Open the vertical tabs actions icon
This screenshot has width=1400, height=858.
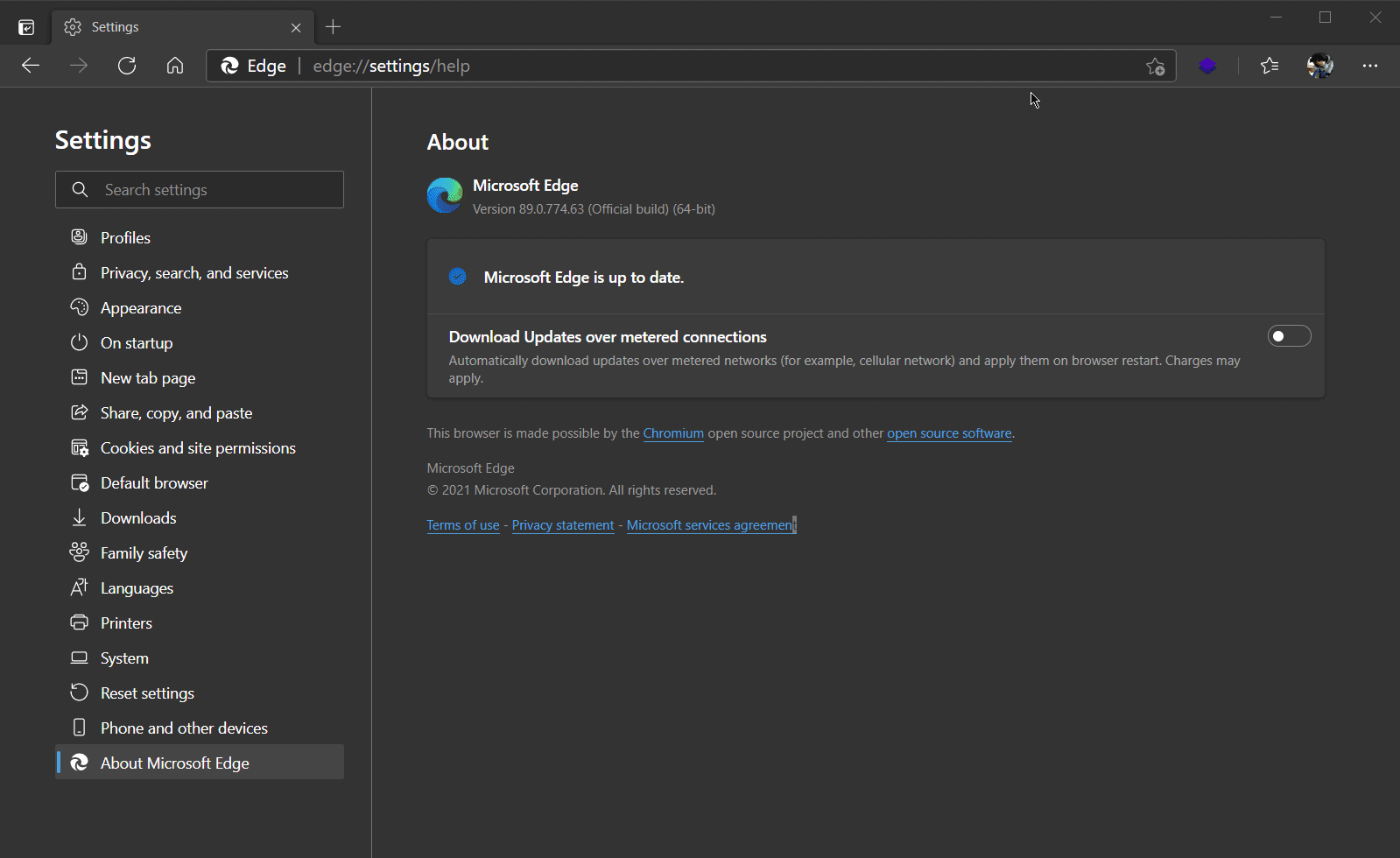26,27
